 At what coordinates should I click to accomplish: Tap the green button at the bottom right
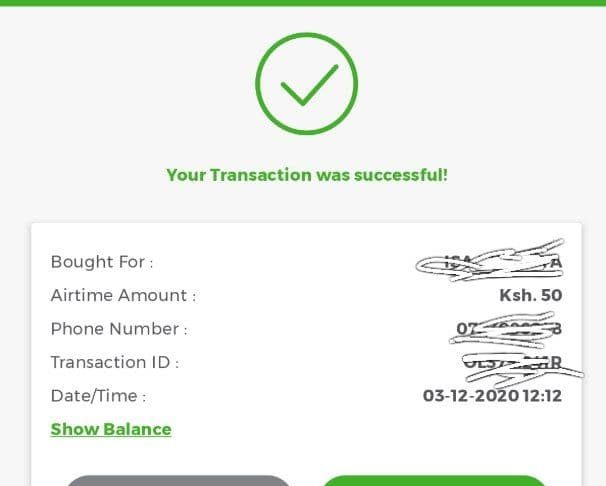434,481
